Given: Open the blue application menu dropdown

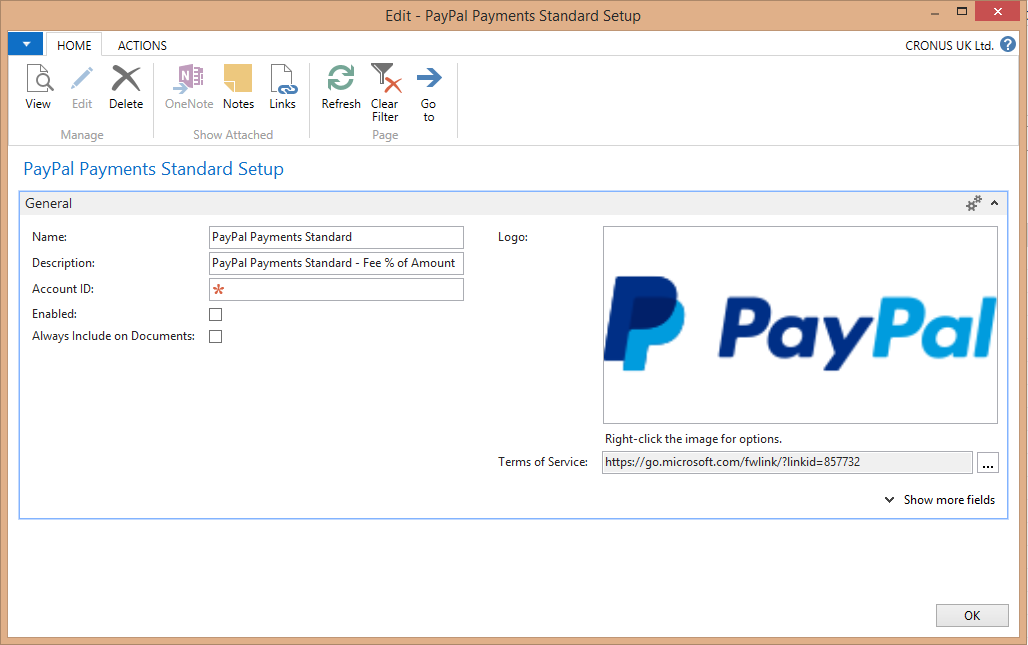Looking at the screenshot, I should 26,44.
